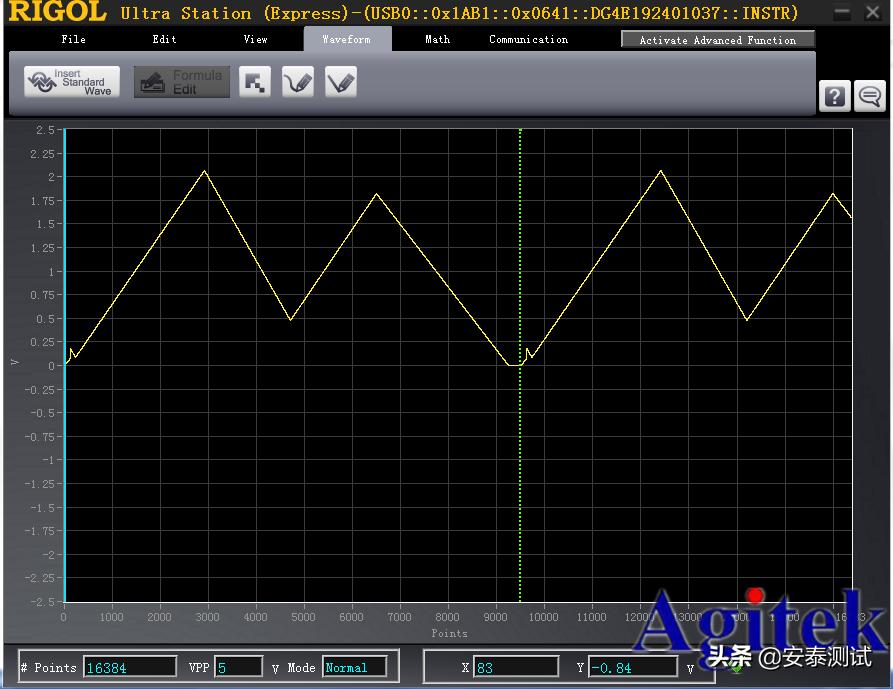Image resolution: width=893 pixels, height=689 pixels.
Task: Click the VPP value field
Action: click(239, 667)
